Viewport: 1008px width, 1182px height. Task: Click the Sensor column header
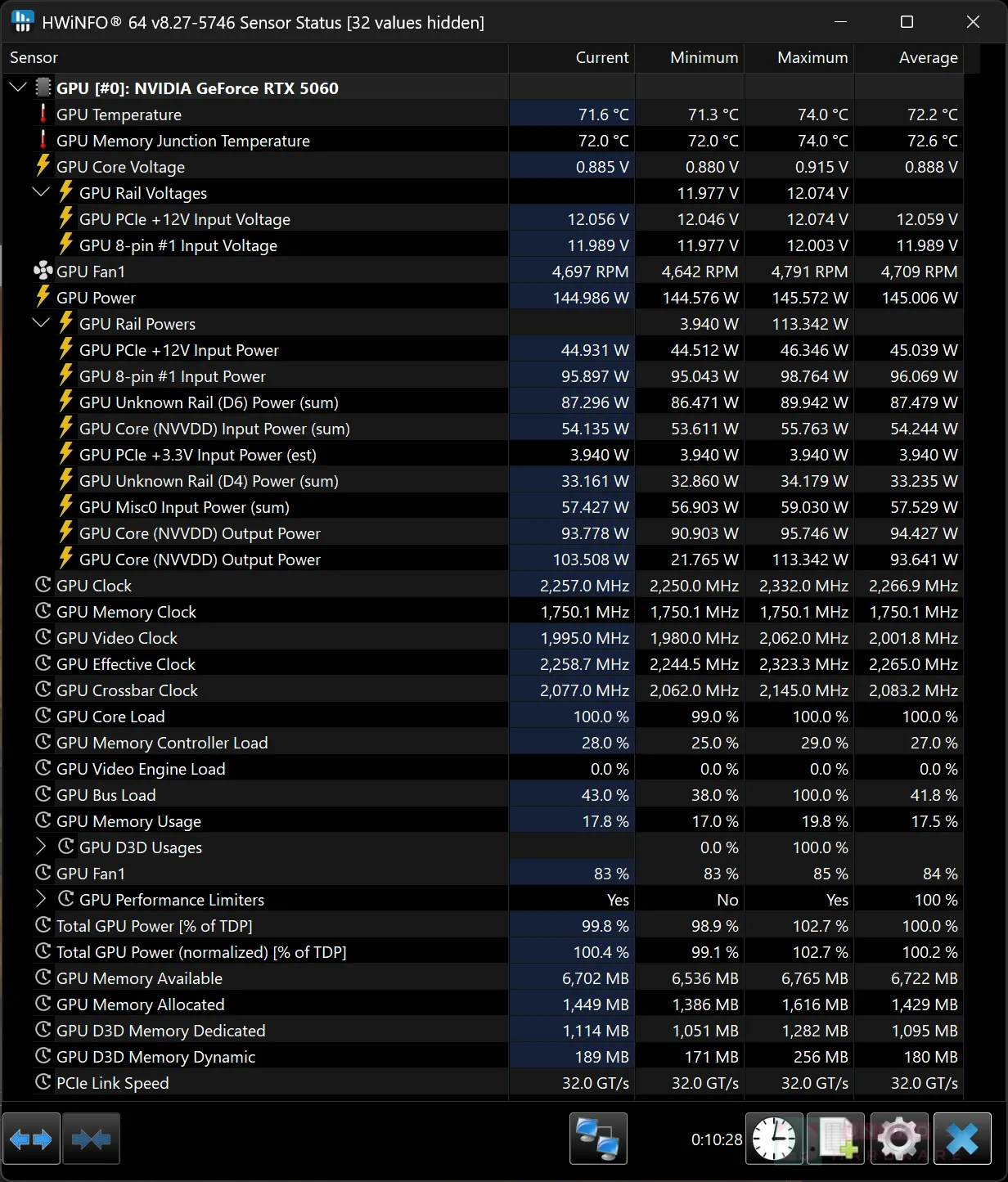pos(254,57)
